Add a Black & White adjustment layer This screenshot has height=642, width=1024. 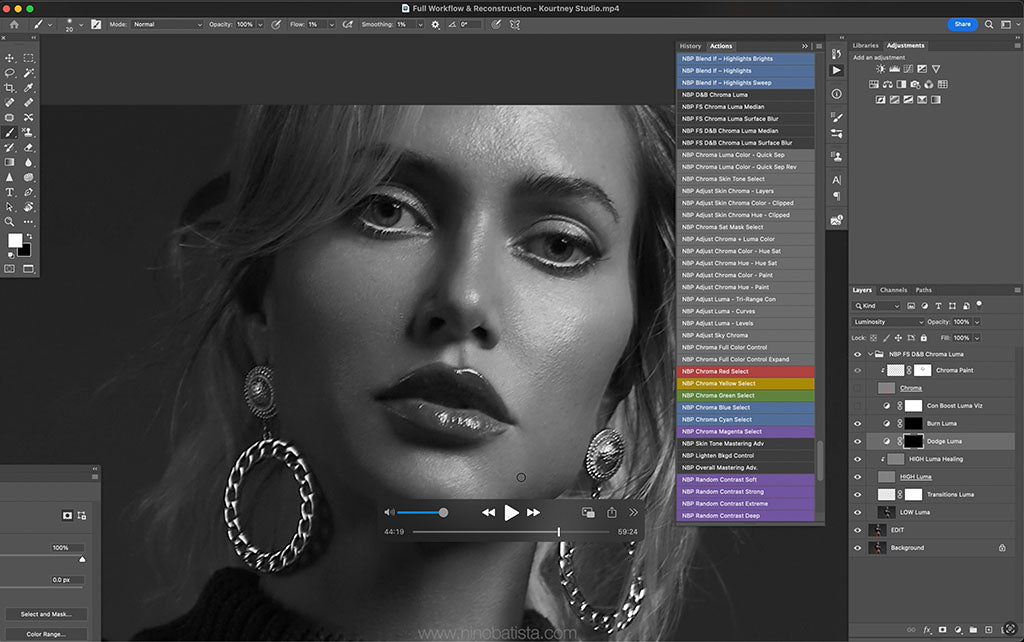tap(901, 84)
